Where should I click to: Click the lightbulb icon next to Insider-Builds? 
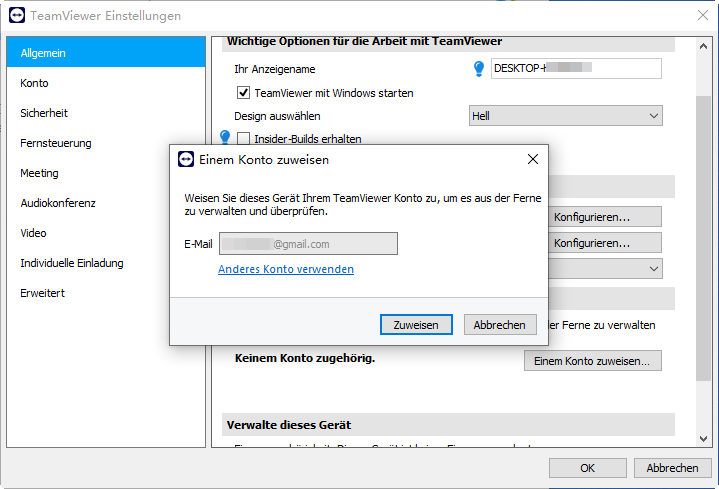tap(224, 138)
